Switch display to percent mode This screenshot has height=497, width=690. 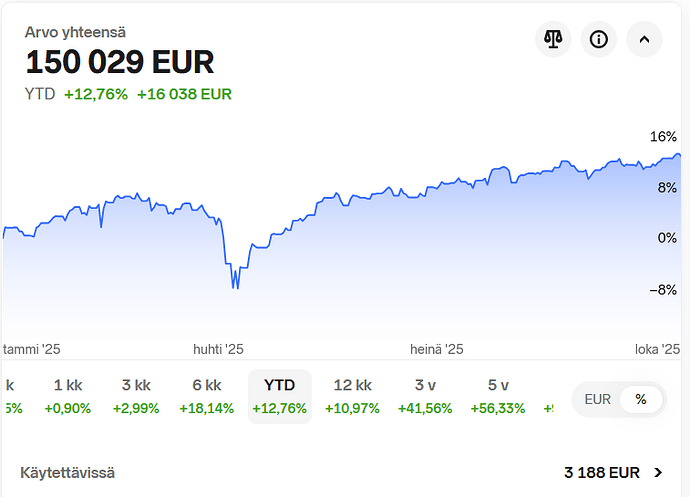(641, 399)
